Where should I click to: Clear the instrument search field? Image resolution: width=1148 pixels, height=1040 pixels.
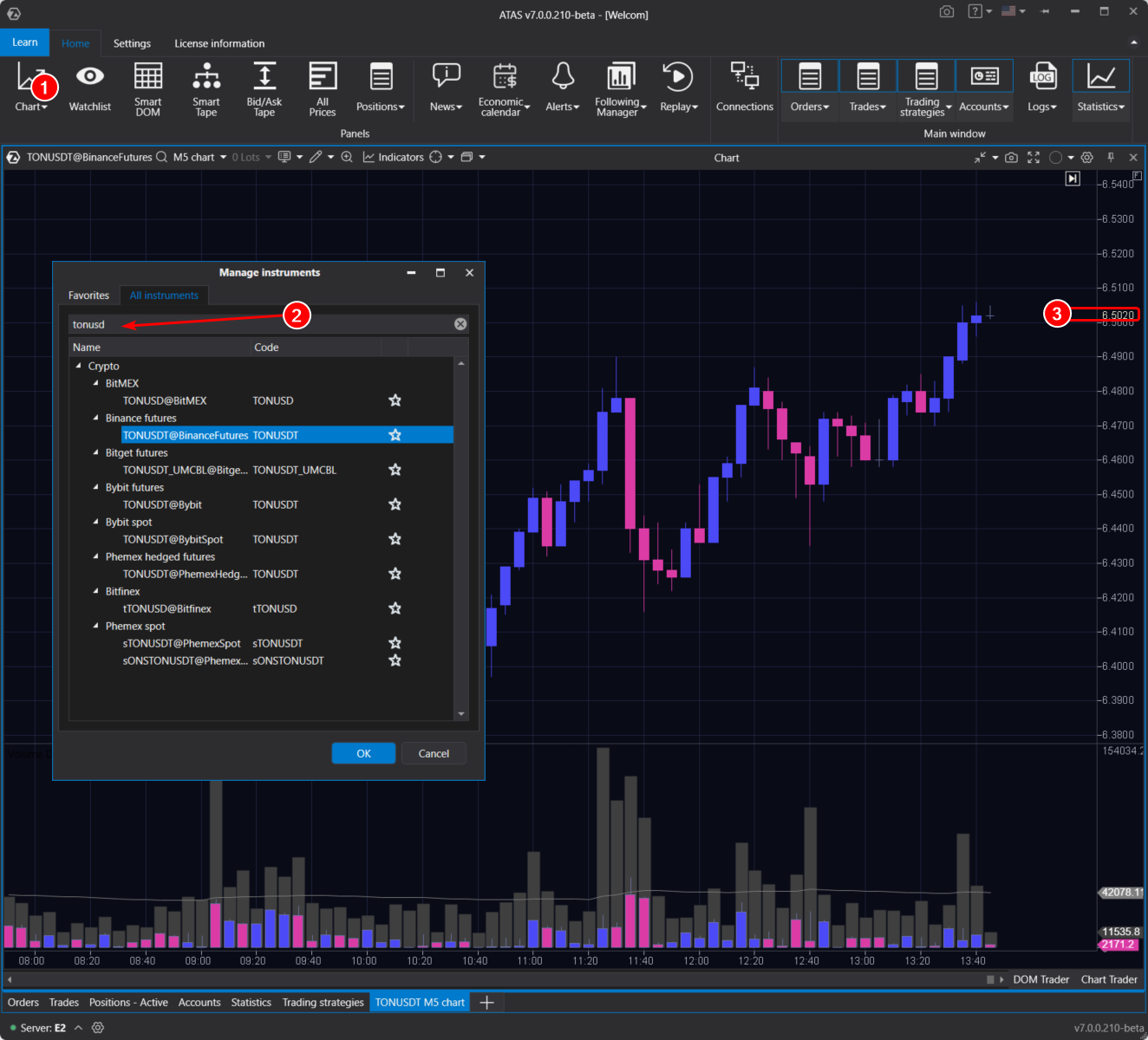(x=460, y=324)
